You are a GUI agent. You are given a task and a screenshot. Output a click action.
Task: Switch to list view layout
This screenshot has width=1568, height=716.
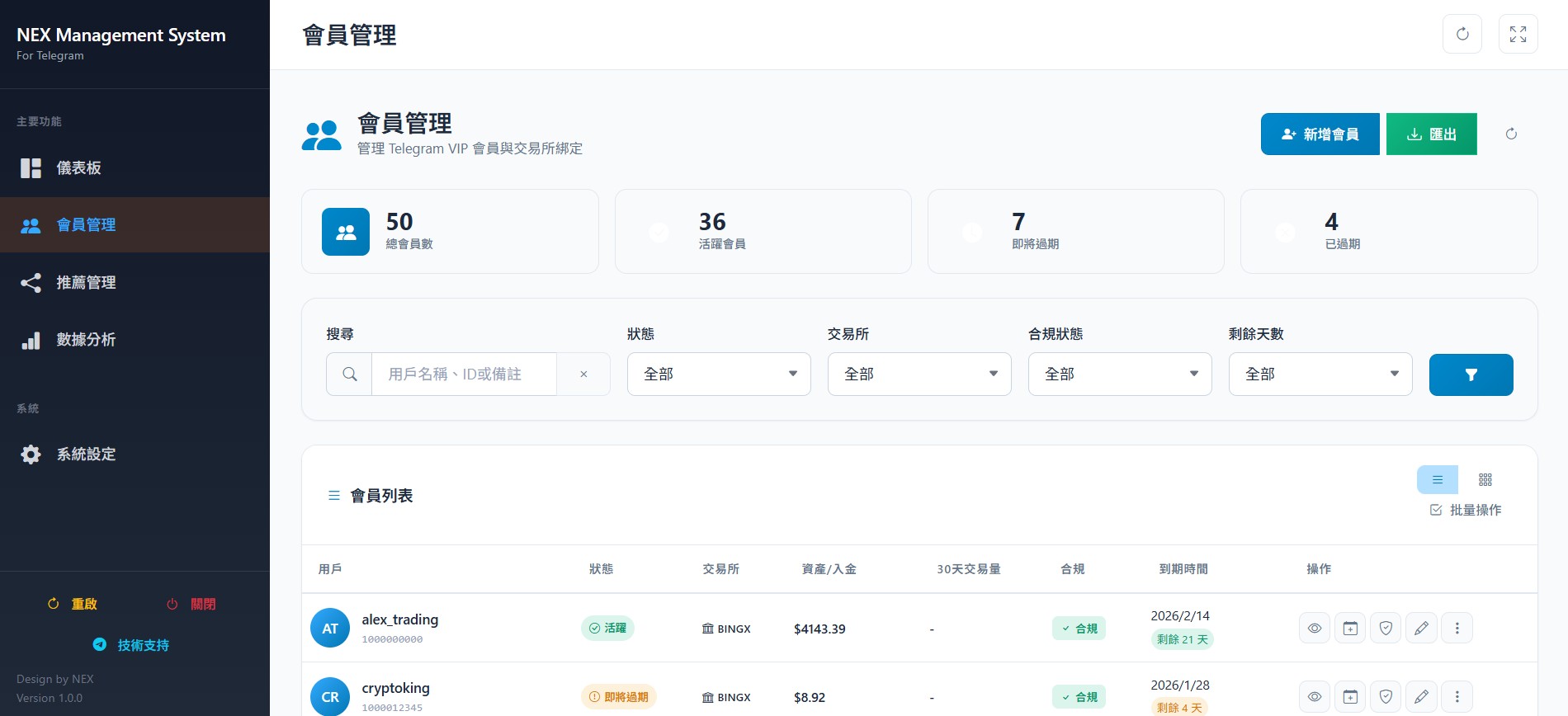click(x=1437, y=479)
